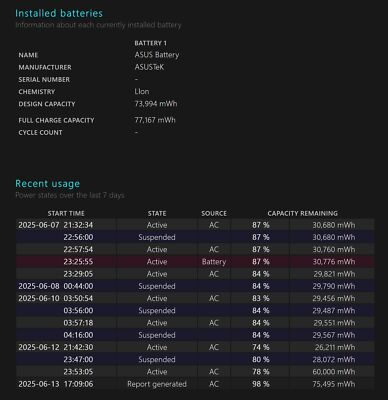
Task: Click the CAPACITY REMAINING column header
Action: click(x=303, y=213)
